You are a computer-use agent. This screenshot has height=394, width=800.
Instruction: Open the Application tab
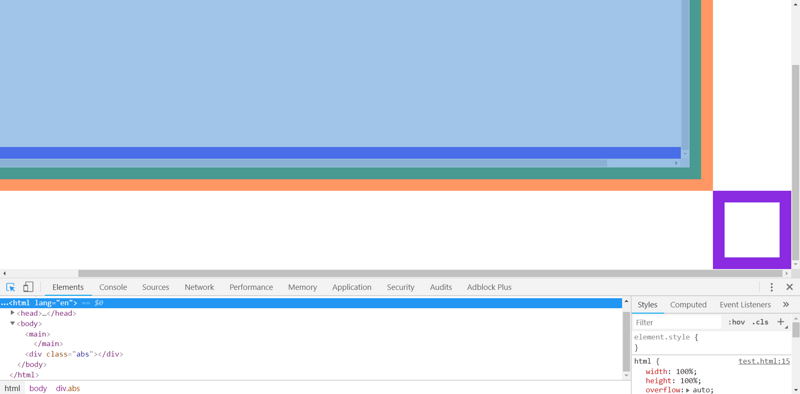[x=352, y=287]
